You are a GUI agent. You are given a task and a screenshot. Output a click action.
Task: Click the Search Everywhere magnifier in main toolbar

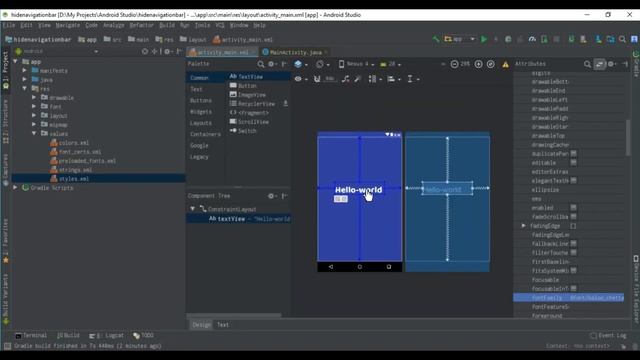pyautogui.click(x=622, y=39)
